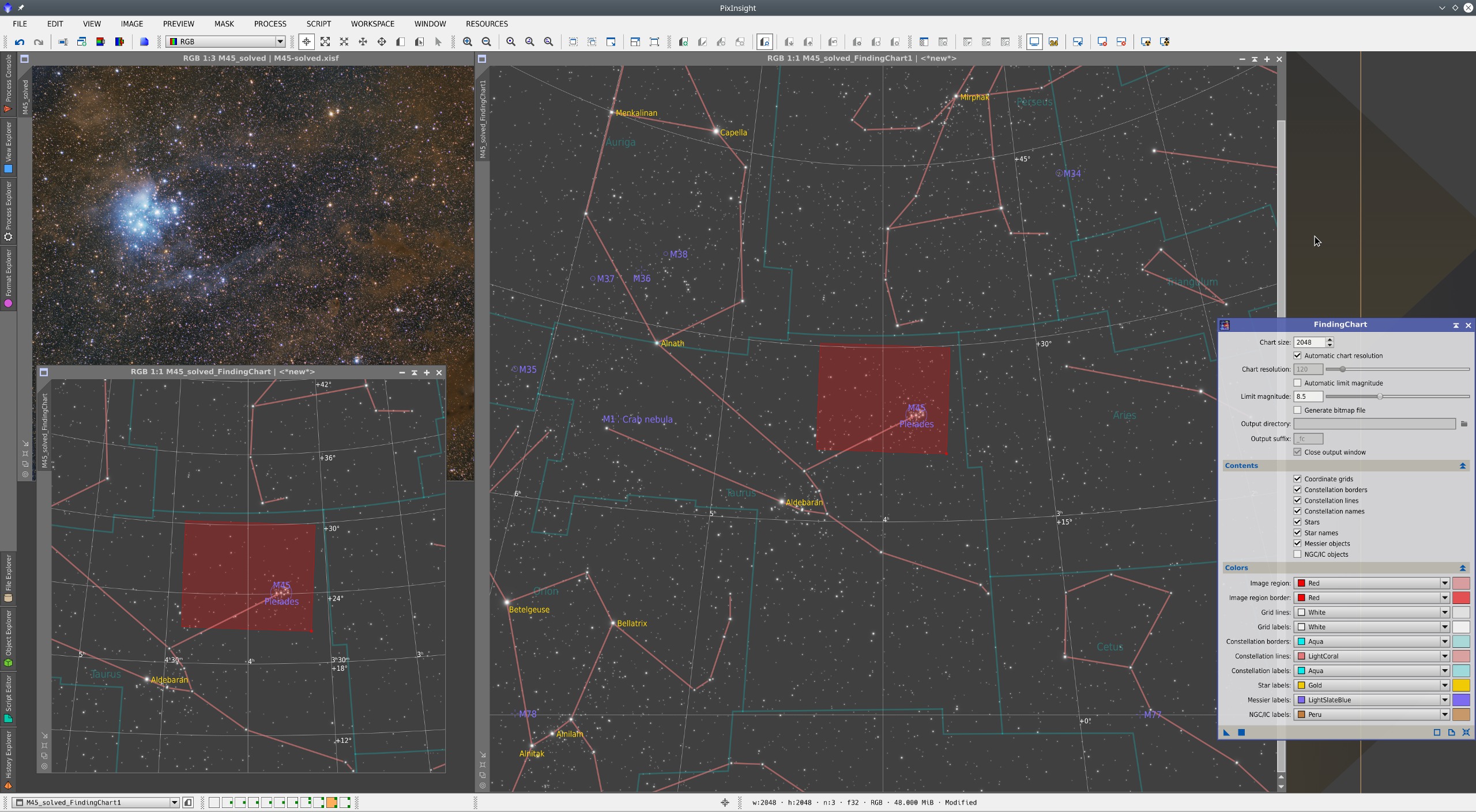Open the Constellation borders color dropdown
The width and height of the screenshot is (1476, 812).
pyautogui.click(x=1371, y=641)
